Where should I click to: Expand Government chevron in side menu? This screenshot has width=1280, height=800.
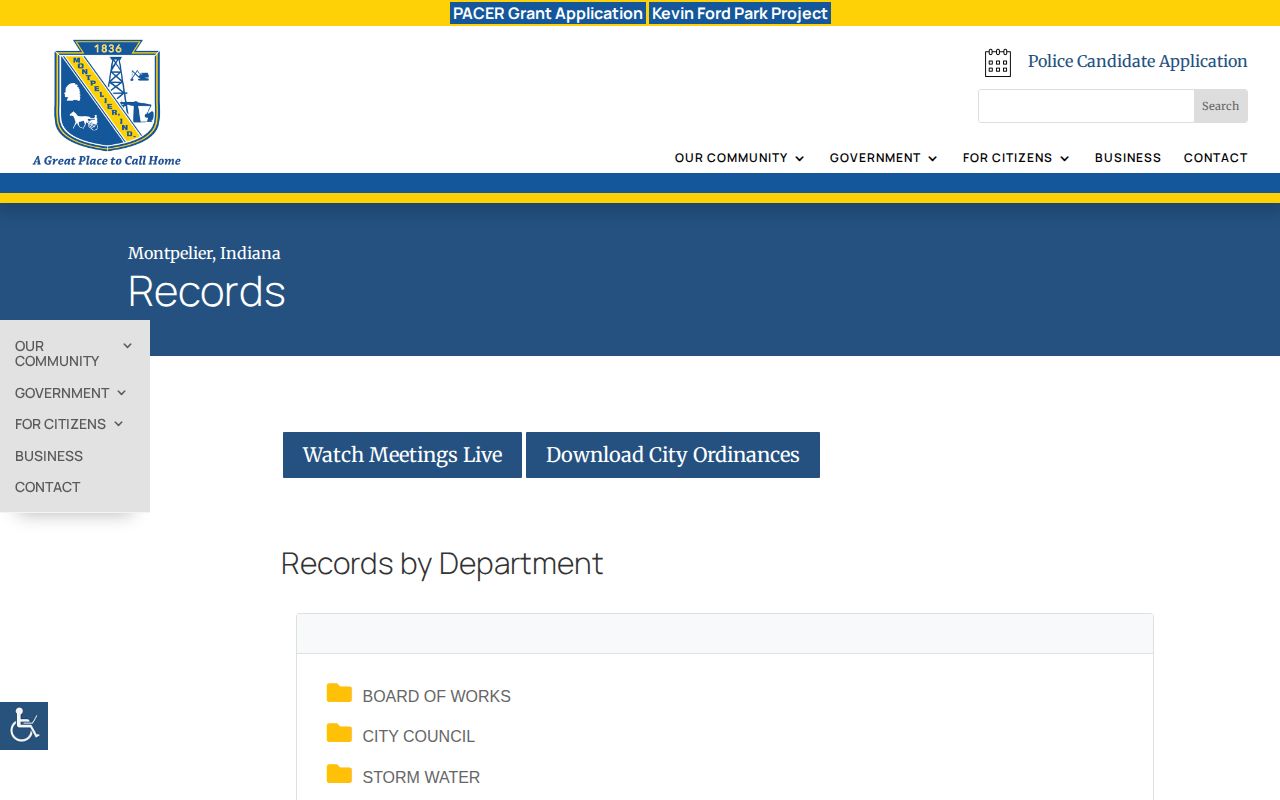point(121,393)
